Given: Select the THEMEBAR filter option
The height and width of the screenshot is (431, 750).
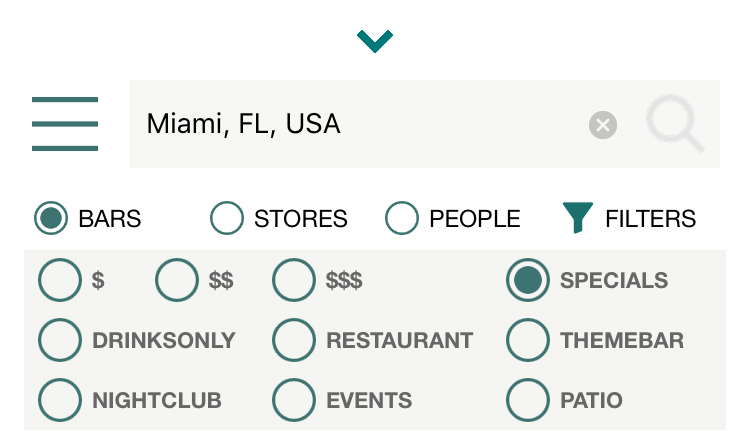Looking at the screenshot, I should coord(528,340).
